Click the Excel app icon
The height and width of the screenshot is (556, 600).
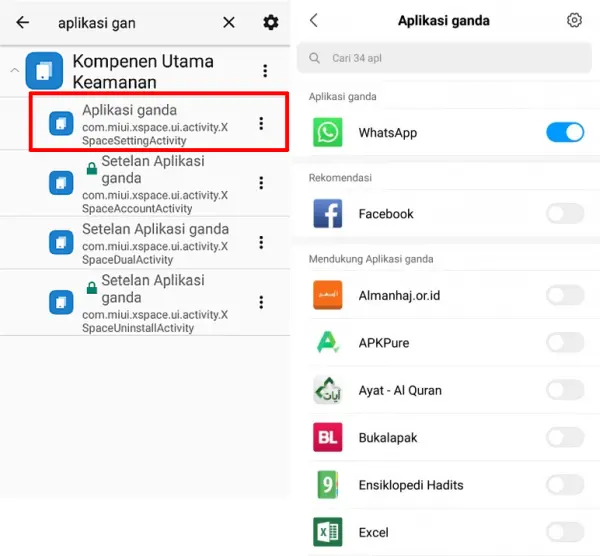(328, 532)
